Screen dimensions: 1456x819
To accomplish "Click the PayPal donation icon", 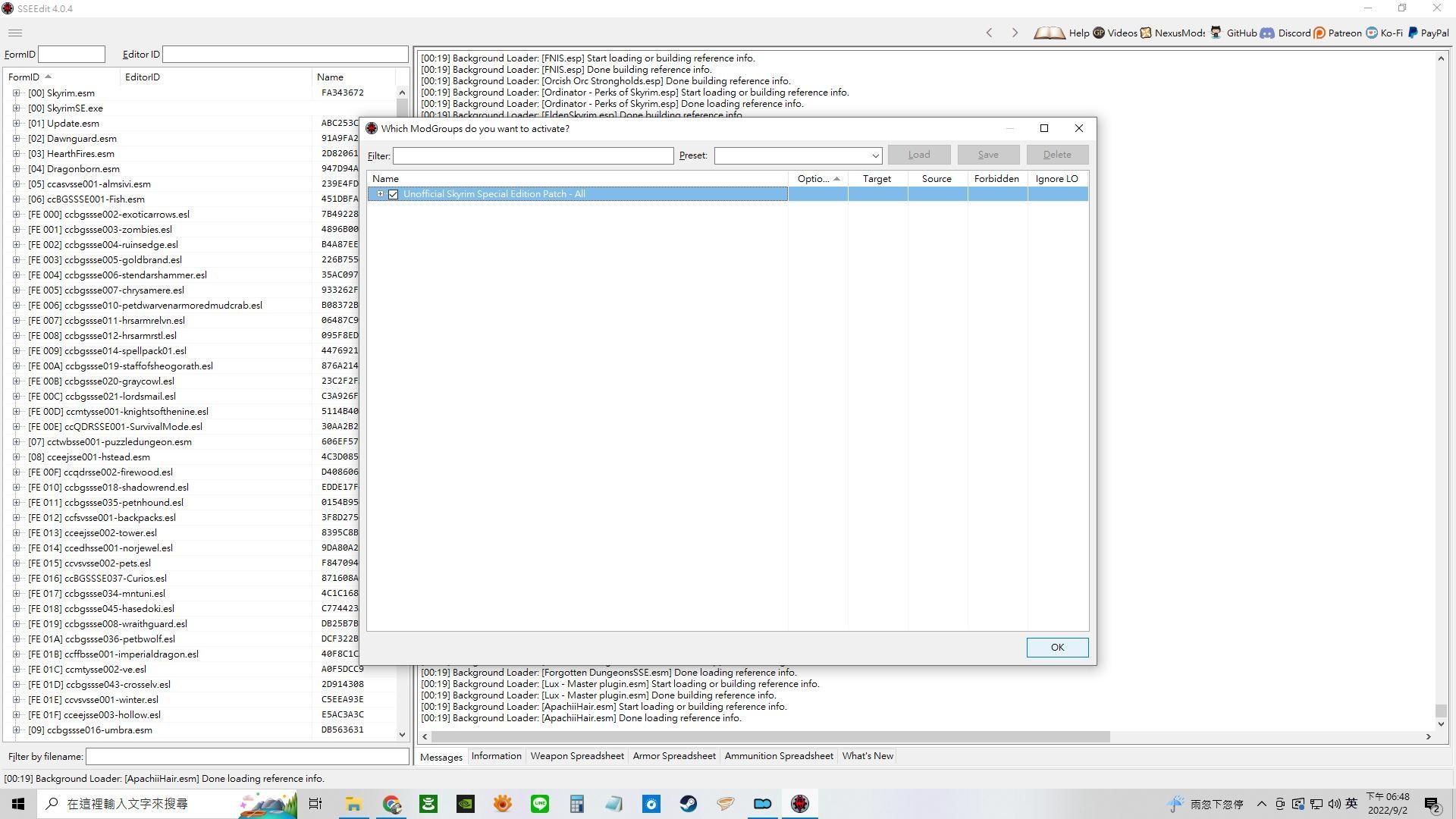I will (x=1413, y=33).
